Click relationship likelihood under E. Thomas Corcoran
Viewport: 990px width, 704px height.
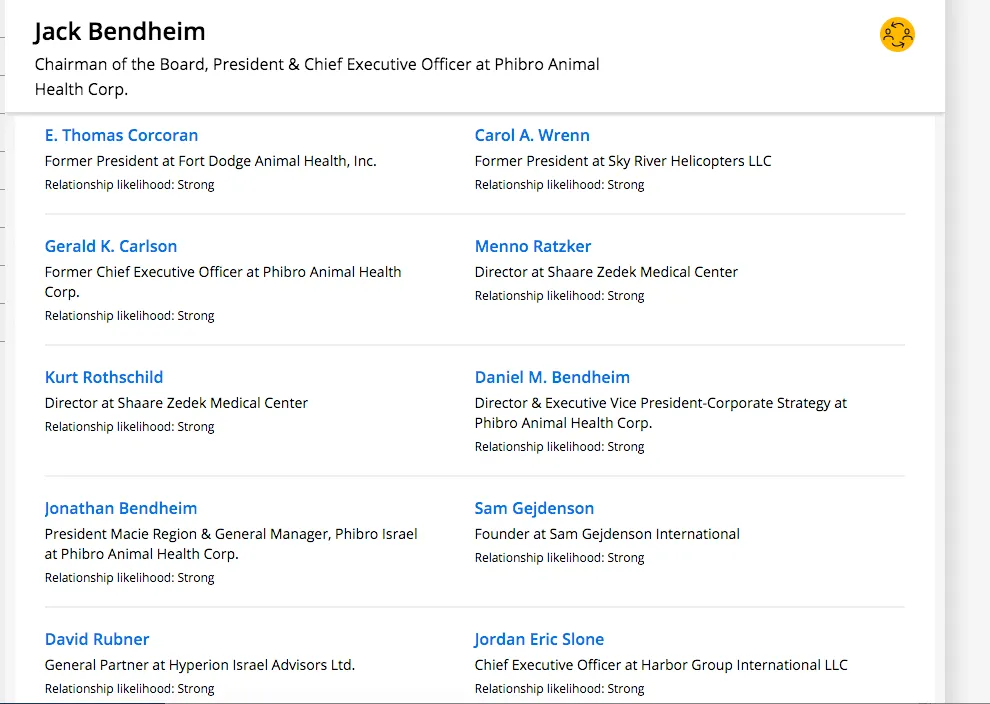(129, 185)
